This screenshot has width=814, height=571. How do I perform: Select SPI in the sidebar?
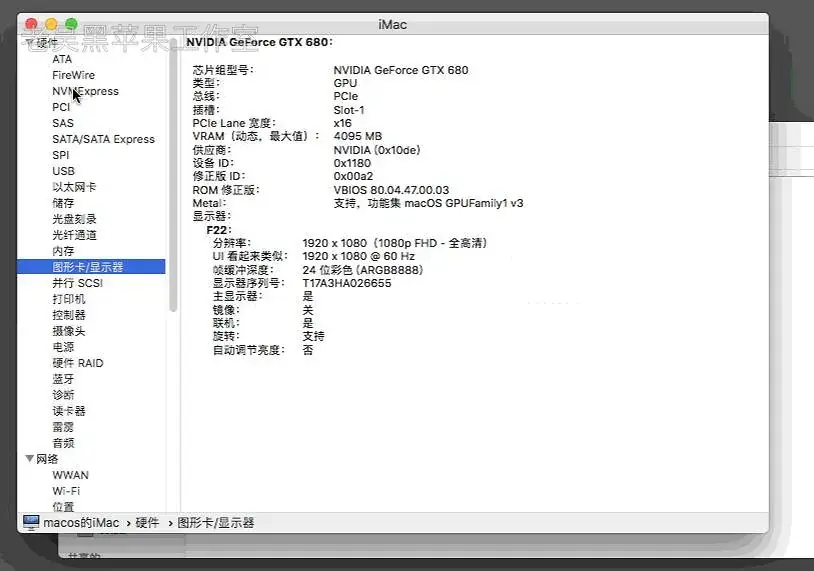click(60, 155)
